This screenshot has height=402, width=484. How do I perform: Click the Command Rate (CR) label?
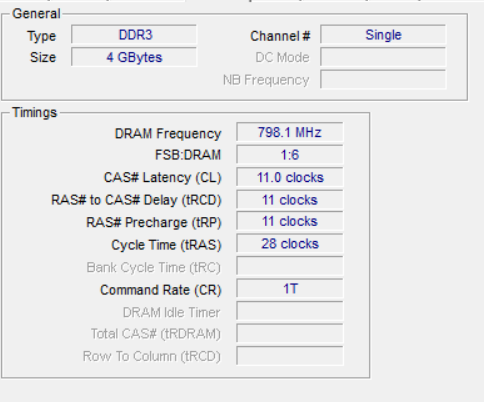click(x=161, y=290)
